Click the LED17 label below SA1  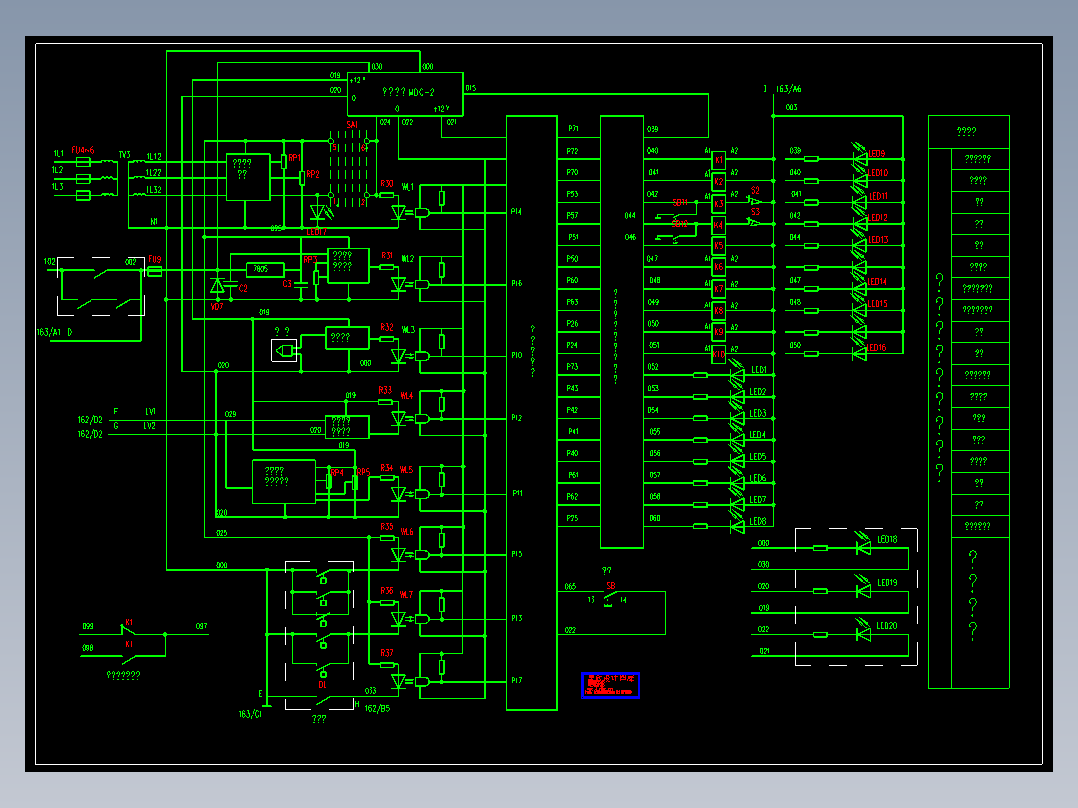click(x=316, y=232)
